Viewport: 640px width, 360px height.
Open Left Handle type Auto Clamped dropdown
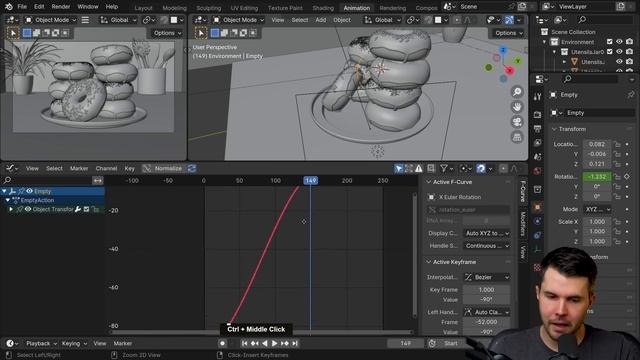pos(487,312)
